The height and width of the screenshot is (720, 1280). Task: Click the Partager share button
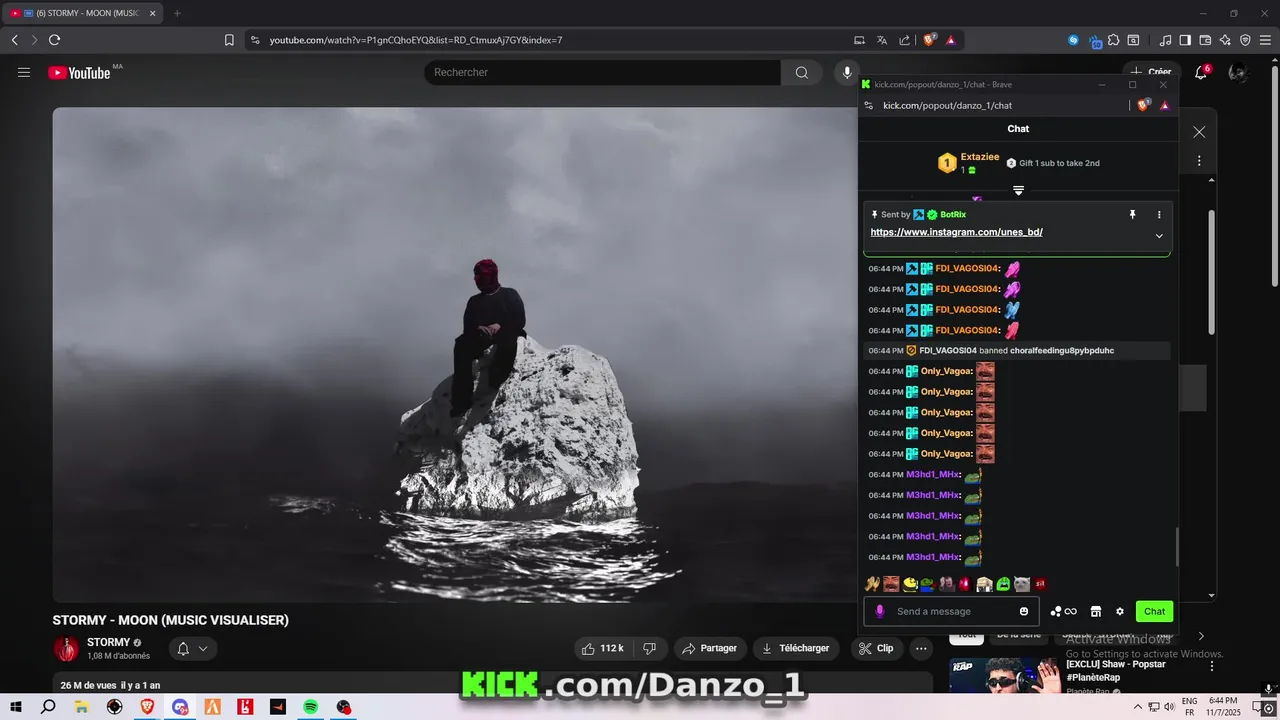[710, 648]
